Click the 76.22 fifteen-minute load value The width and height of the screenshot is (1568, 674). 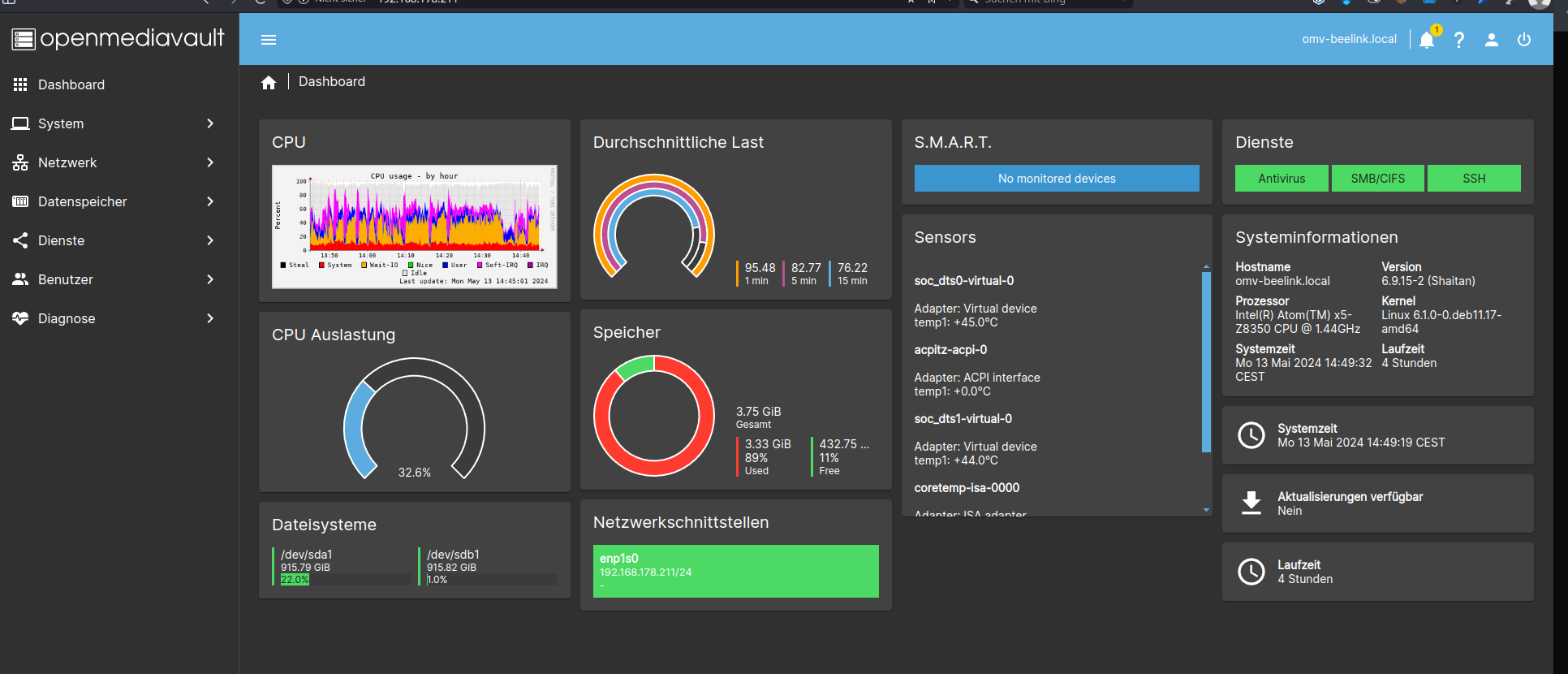click(x=852, y=268)
